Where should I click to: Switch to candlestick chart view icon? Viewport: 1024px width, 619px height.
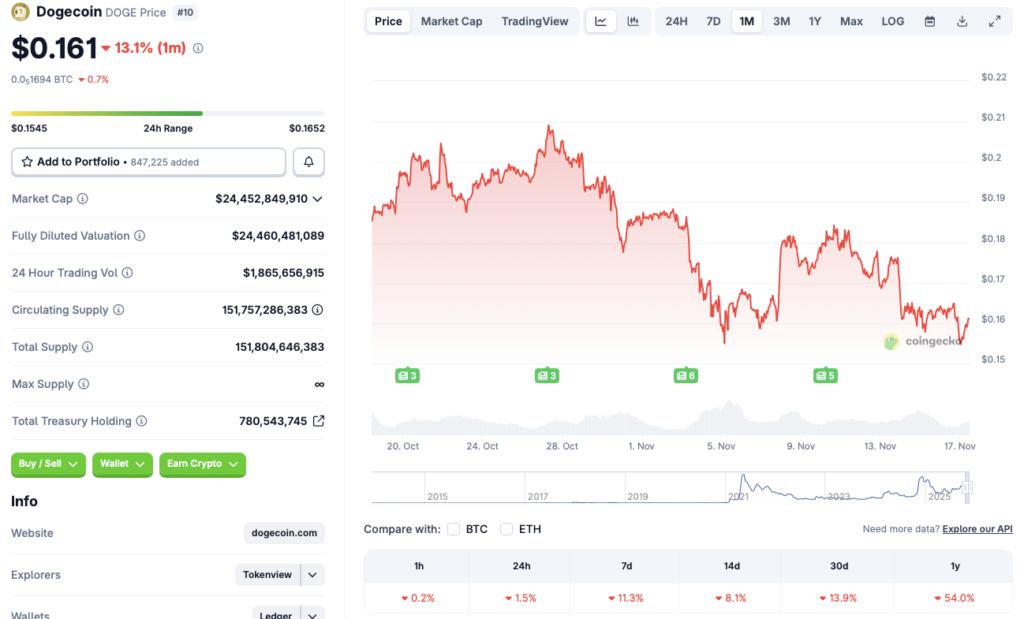[632, 21]
